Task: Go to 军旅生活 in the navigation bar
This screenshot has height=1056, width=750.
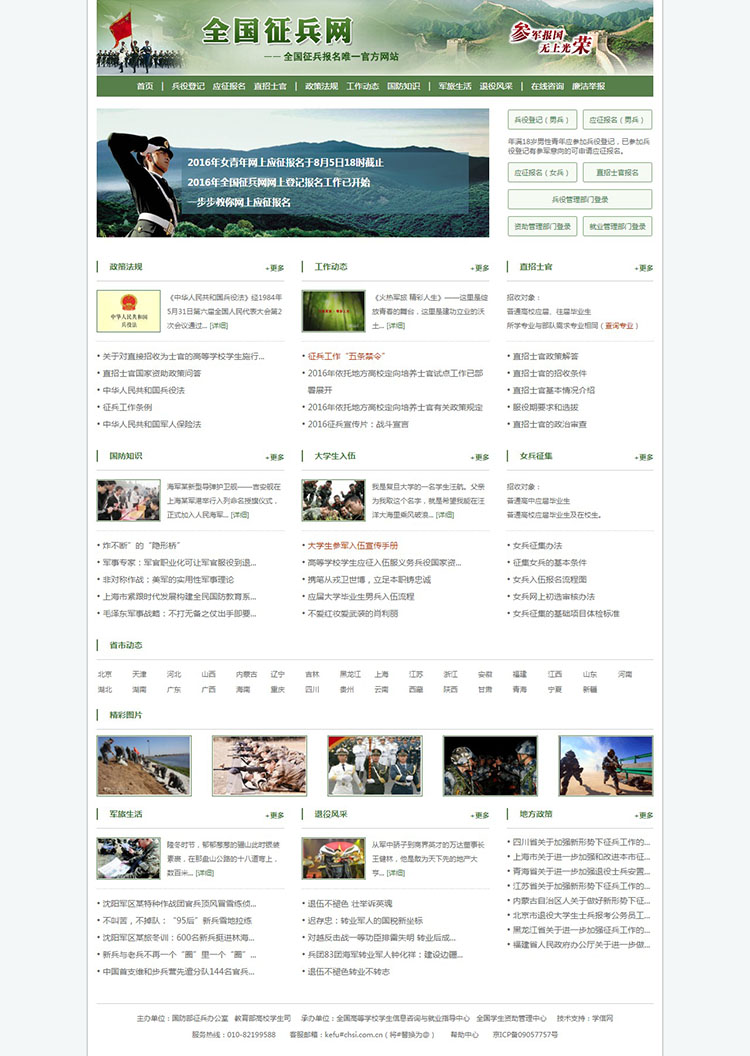Action: coord(455,86)
